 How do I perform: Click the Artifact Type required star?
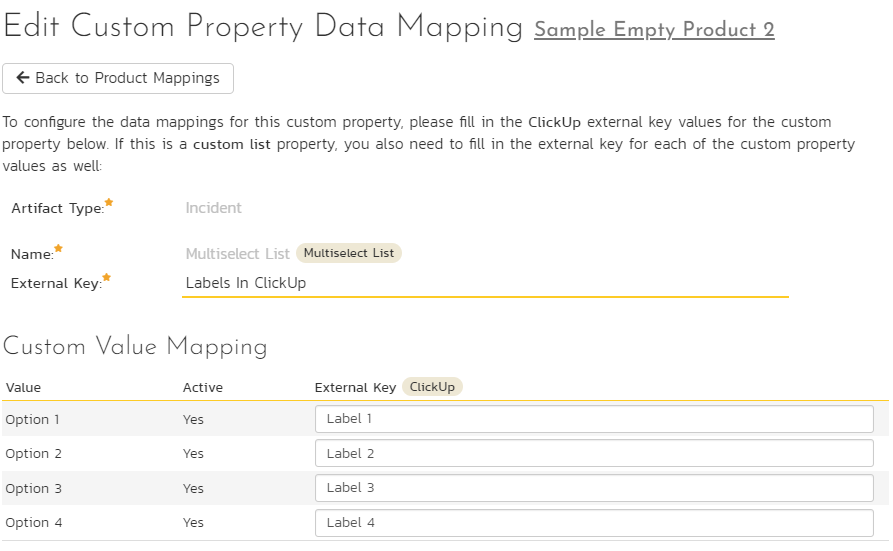109,202
